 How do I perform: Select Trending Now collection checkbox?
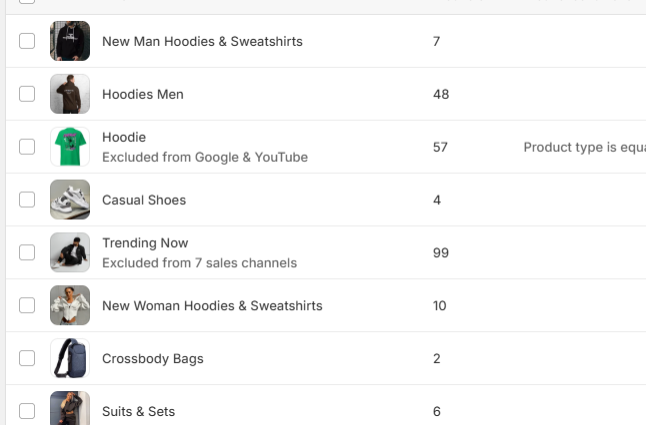(x=27, y=253)
